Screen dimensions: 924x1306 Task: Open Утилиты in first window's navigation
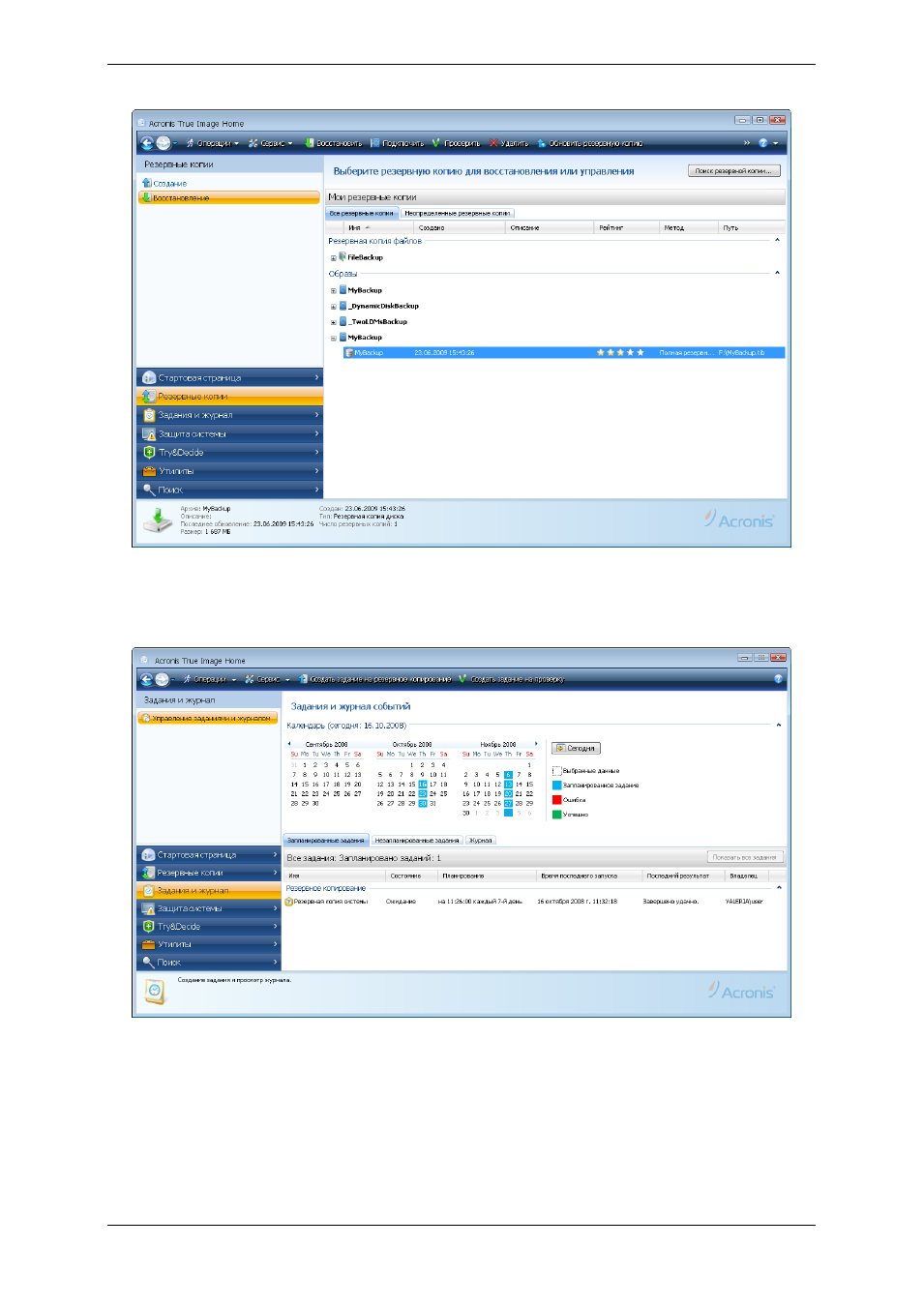229,471
